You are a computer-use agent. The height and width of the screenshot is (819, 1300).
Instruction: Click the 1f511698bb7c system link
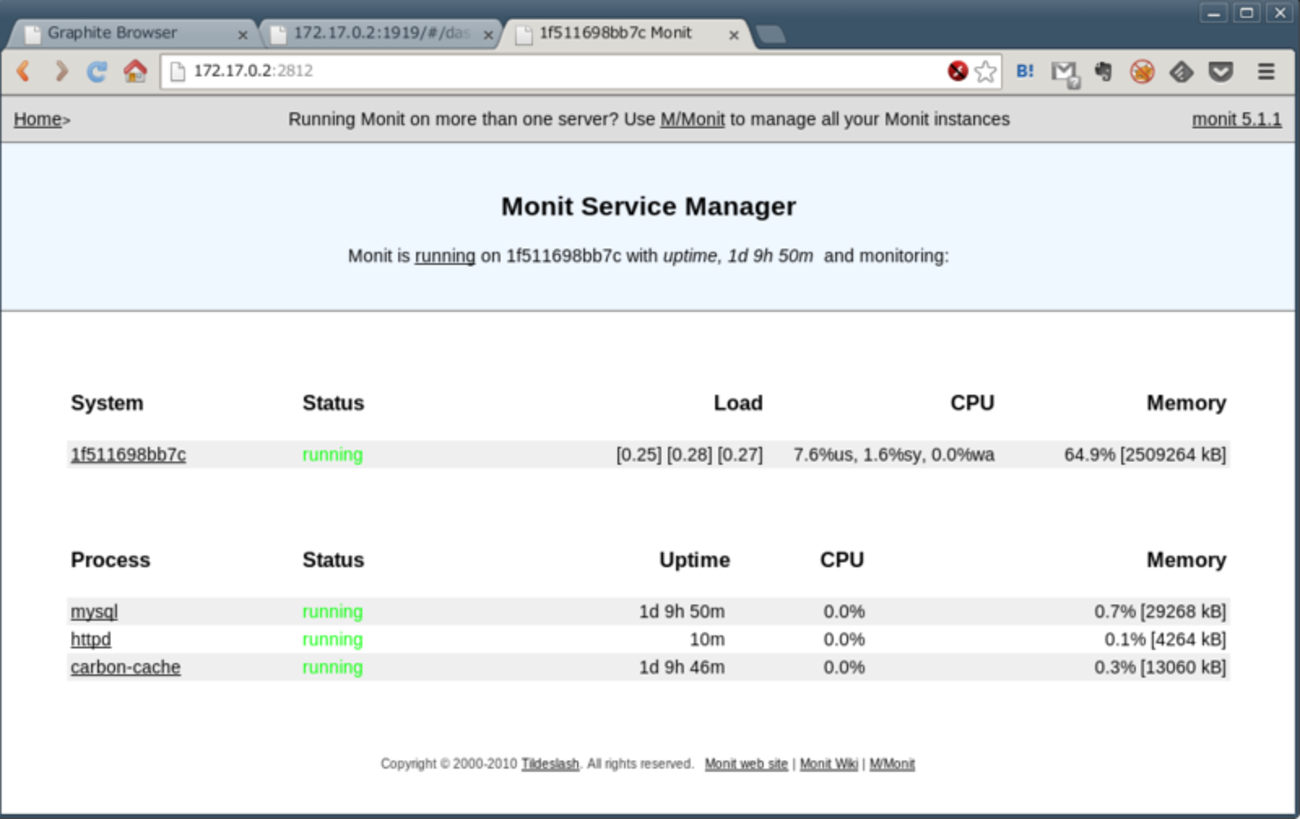[128, 454]
